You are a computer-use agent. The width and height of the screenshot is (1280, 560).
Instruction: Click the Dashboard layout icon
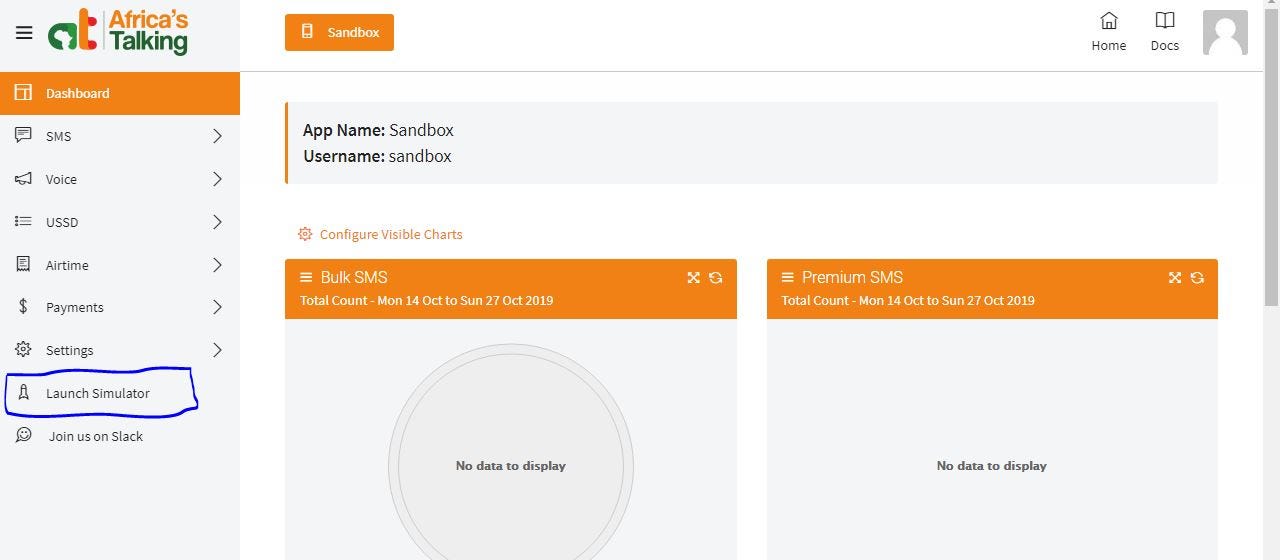23,93
